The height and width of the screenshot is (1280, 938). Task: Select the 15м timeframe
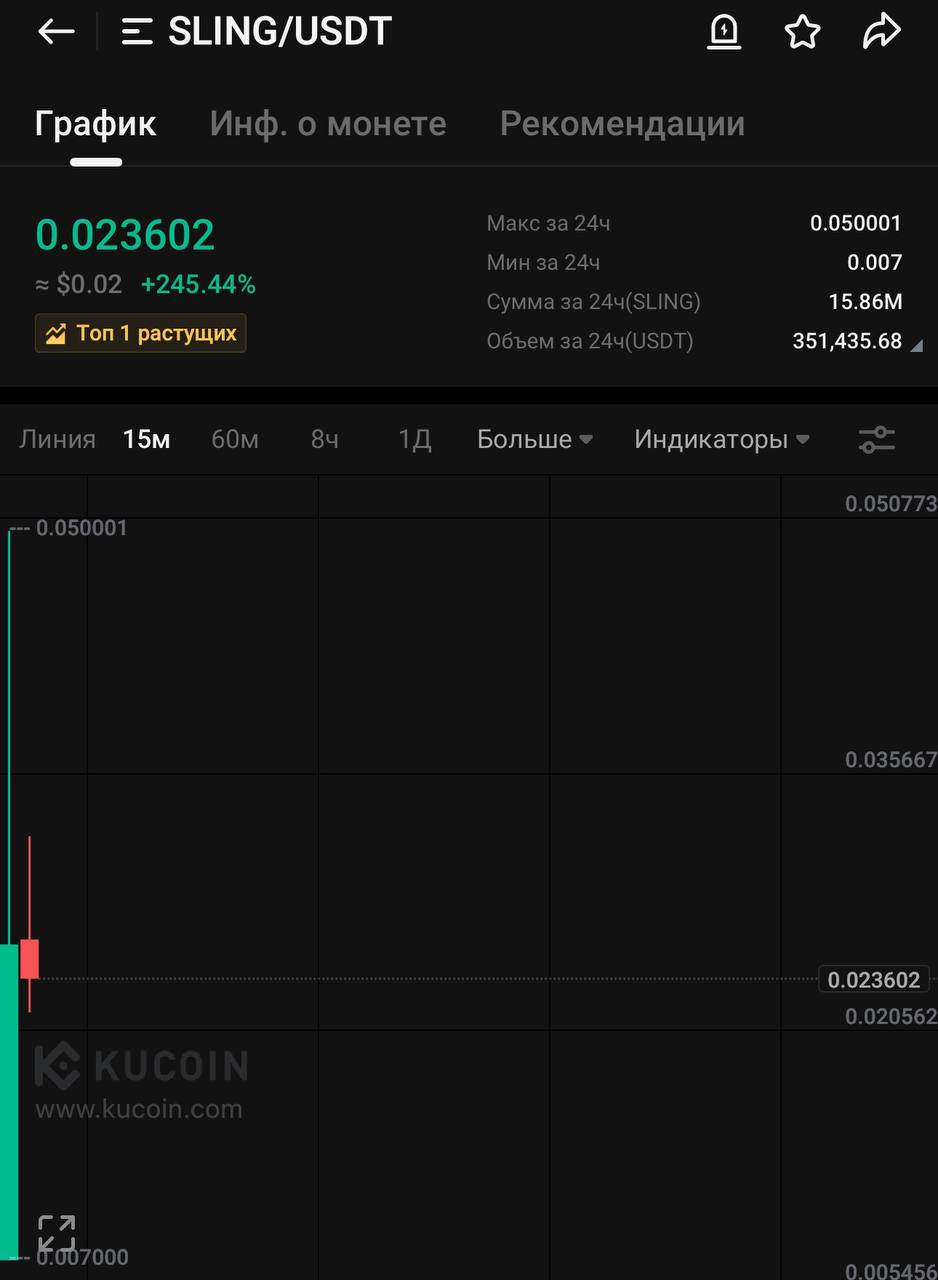147,439
